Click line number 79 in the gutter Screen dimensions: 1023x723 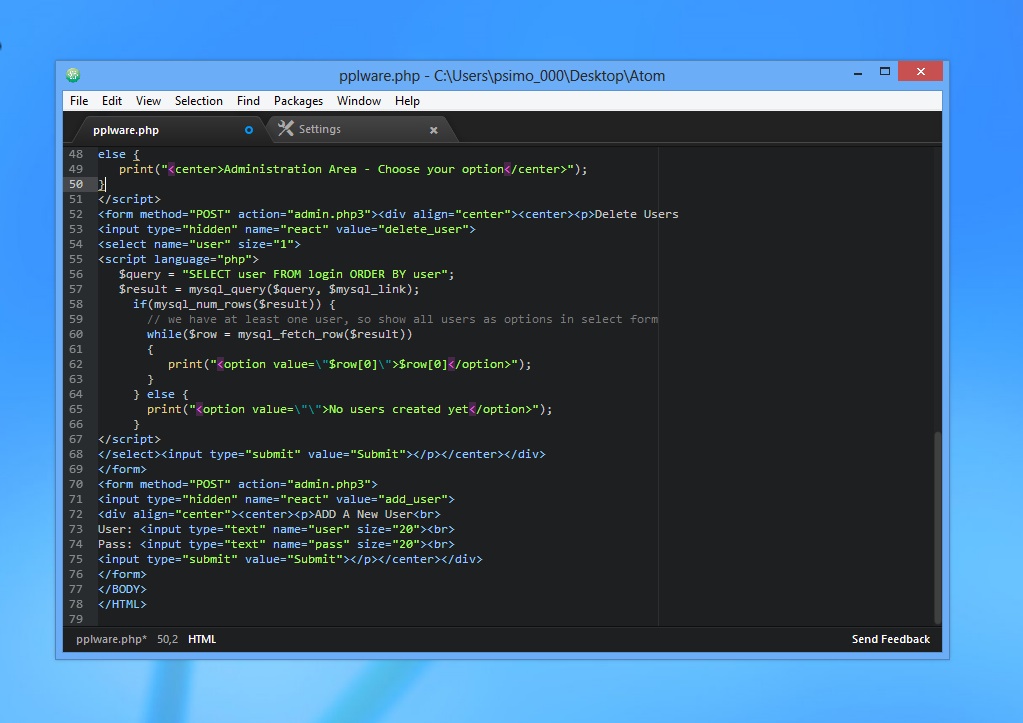pos(76,619)
